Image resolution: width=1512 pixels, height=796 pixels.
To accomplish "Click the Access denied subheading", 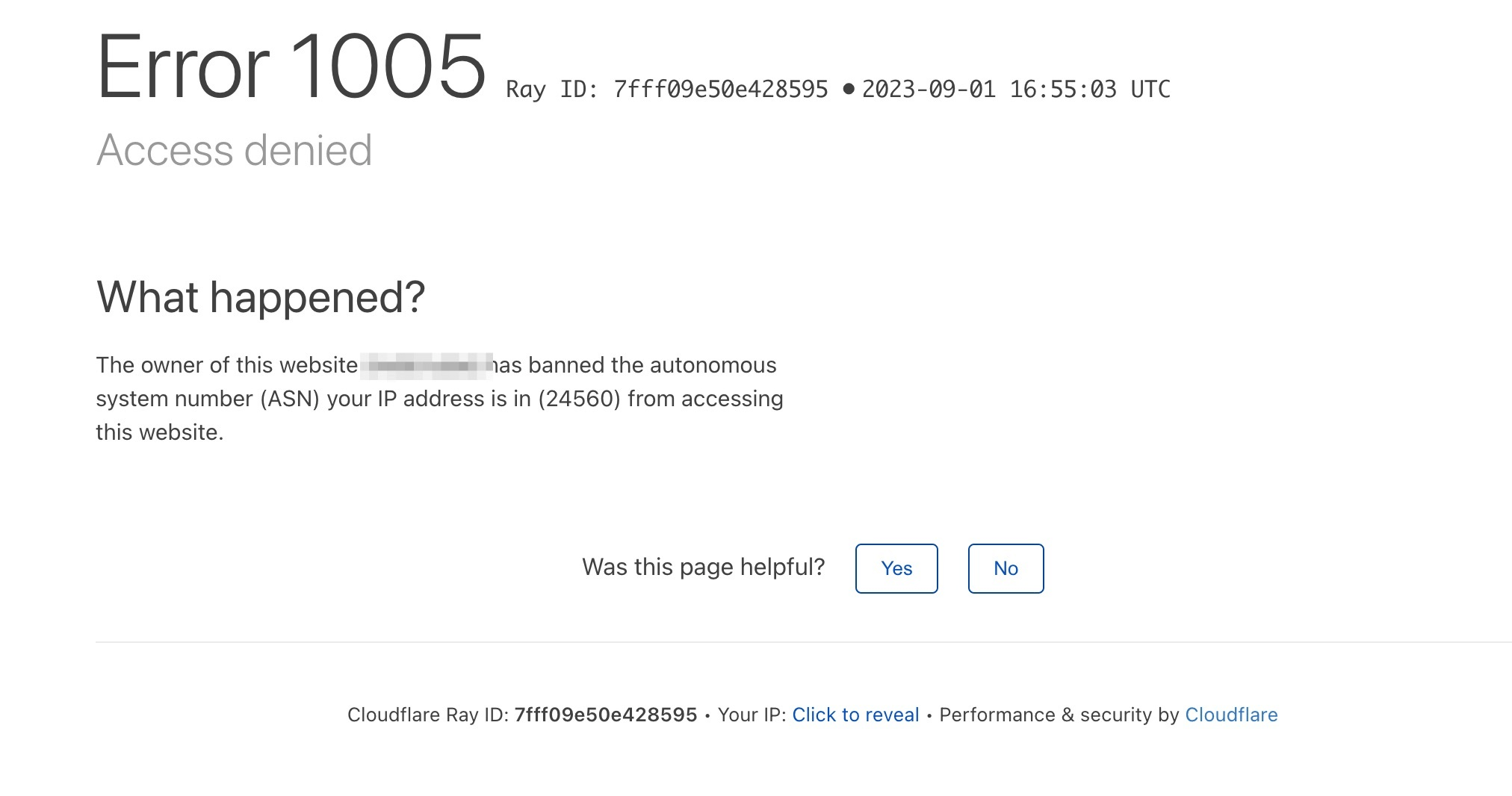I will pyautogui.click(x=235, y=150).
